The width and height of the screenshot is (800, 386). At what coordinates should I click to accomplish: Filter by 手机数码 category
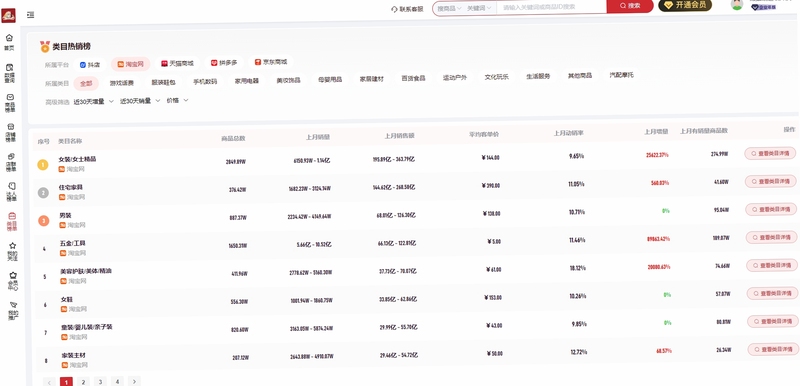click(x=205, y=82)
